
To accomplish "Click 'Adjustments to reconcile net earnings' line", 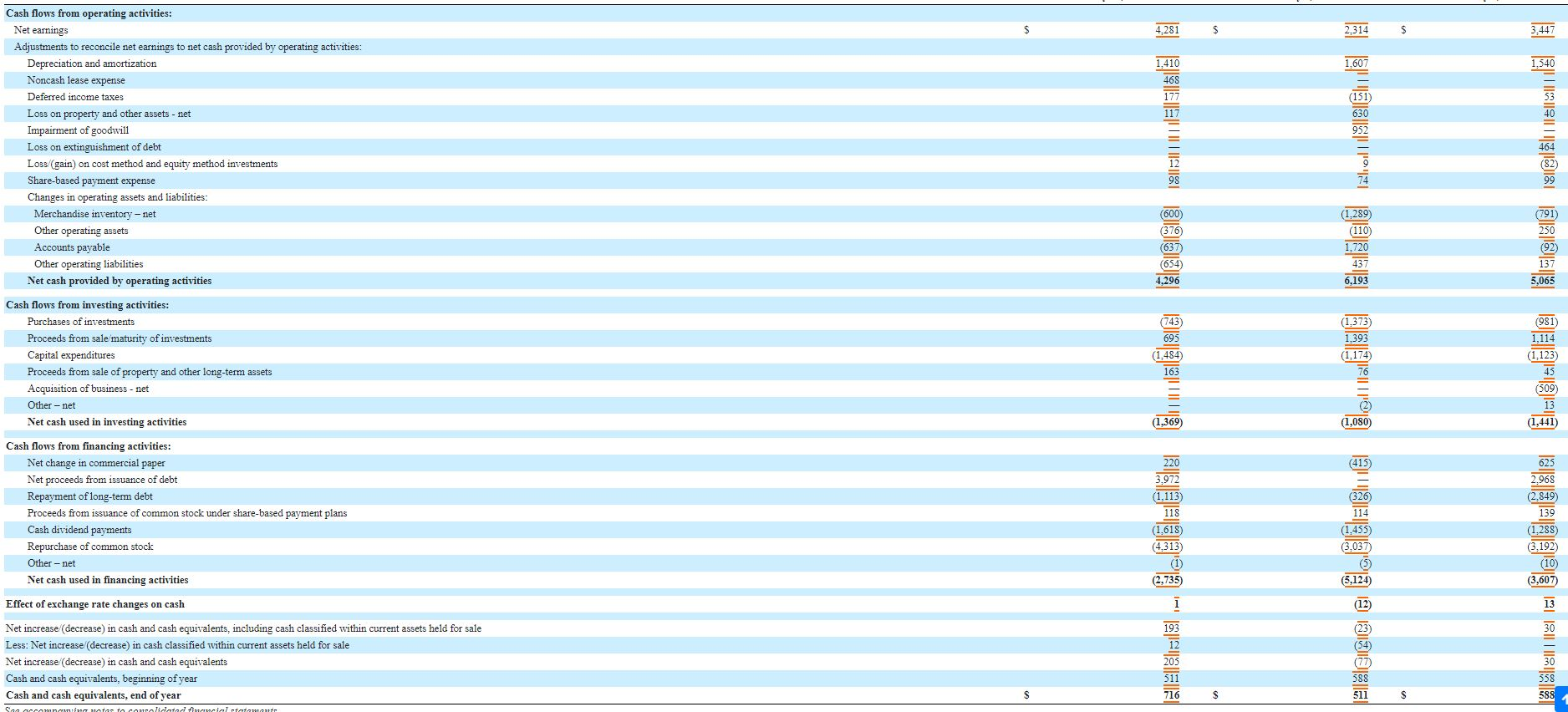I will (188, 47).
